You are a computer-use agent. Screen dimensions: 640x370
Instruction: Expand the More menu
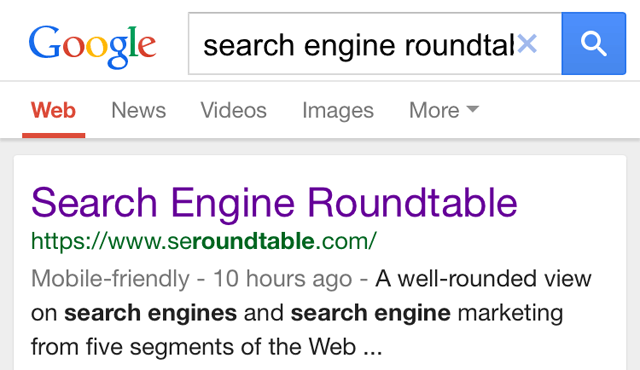click(x=444, y=110)
